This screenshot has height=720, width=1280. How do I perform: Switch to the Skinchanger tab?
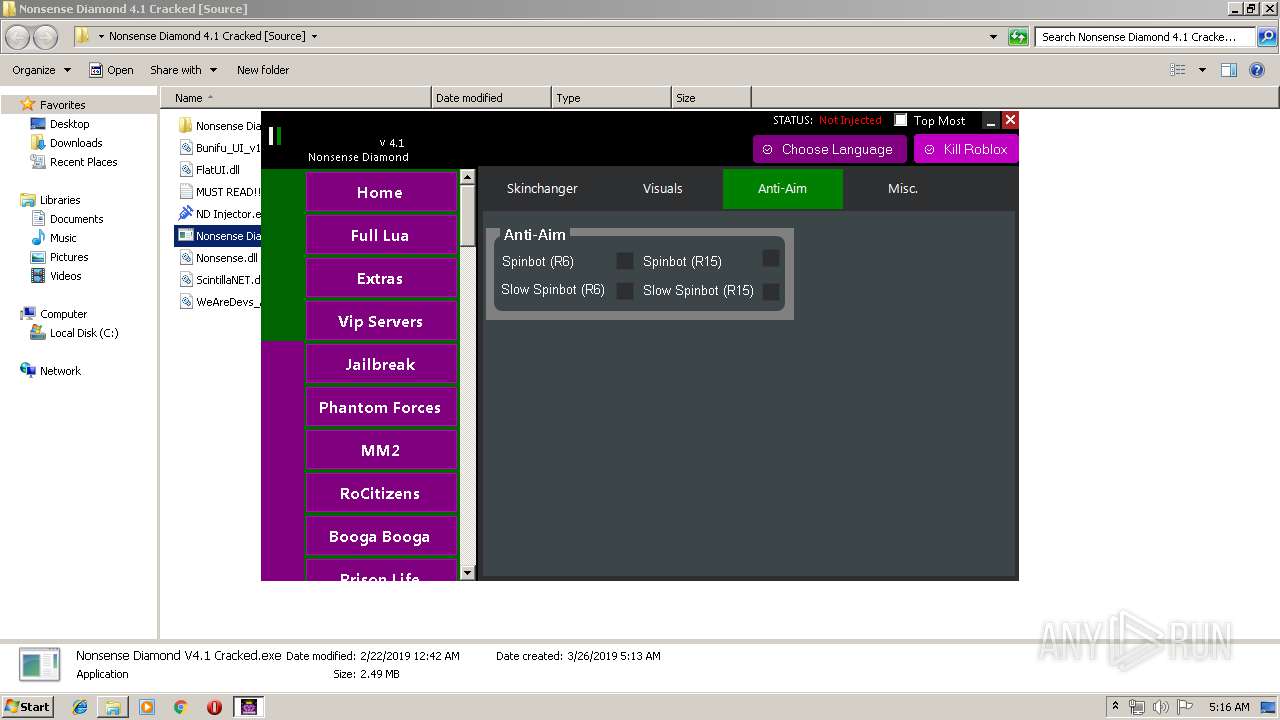coord(542,188)
